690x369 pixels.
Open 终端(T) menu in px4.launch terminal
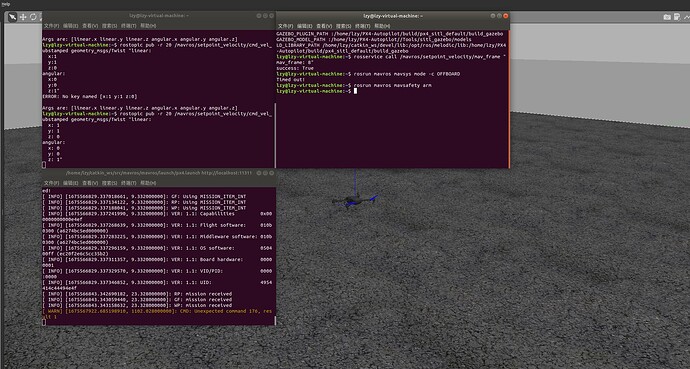tap(128, 183)
